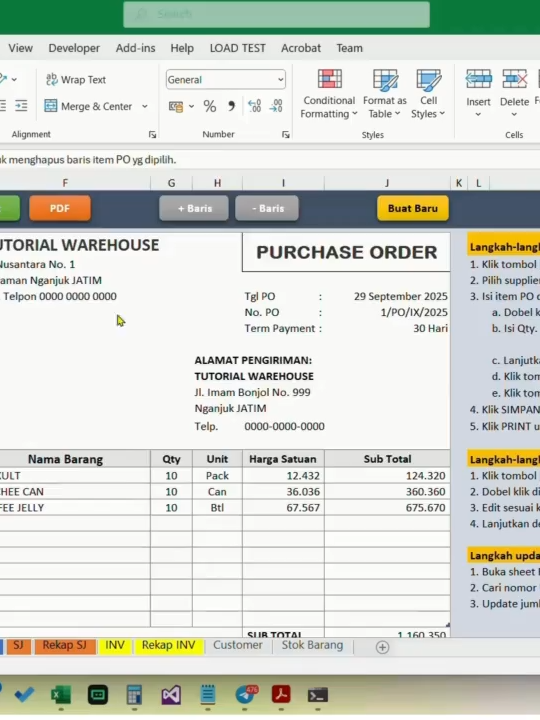
Task: Click the orange PDF button
Action: pos(60,208)
